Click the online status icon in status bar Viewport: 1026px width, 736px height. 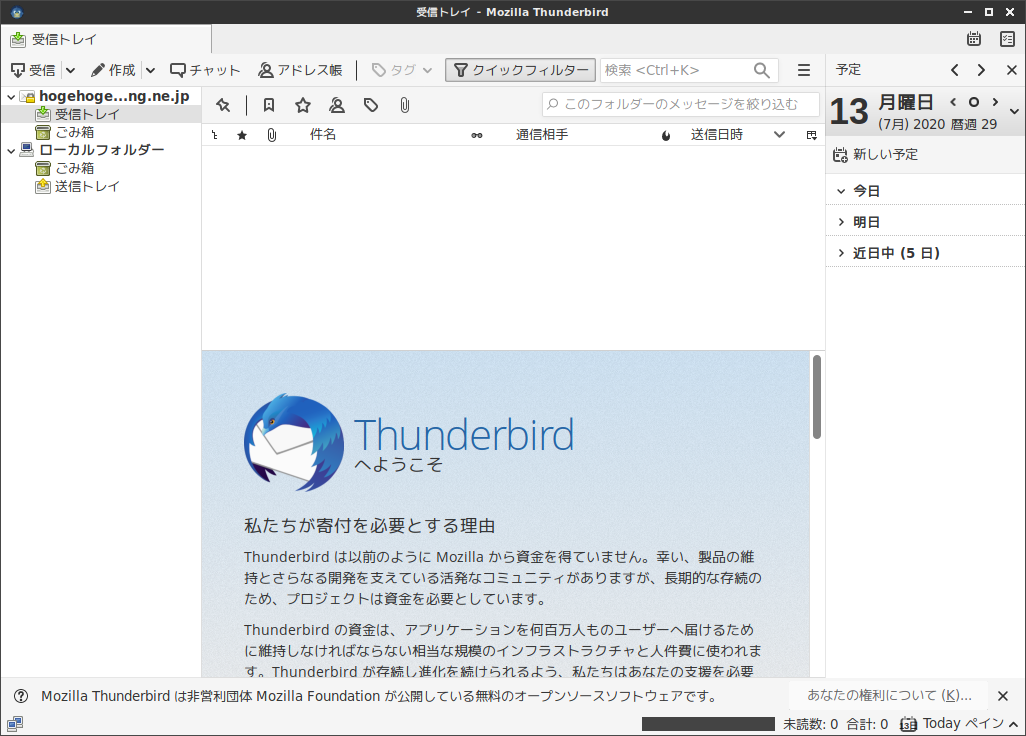[x=15, y=724]
